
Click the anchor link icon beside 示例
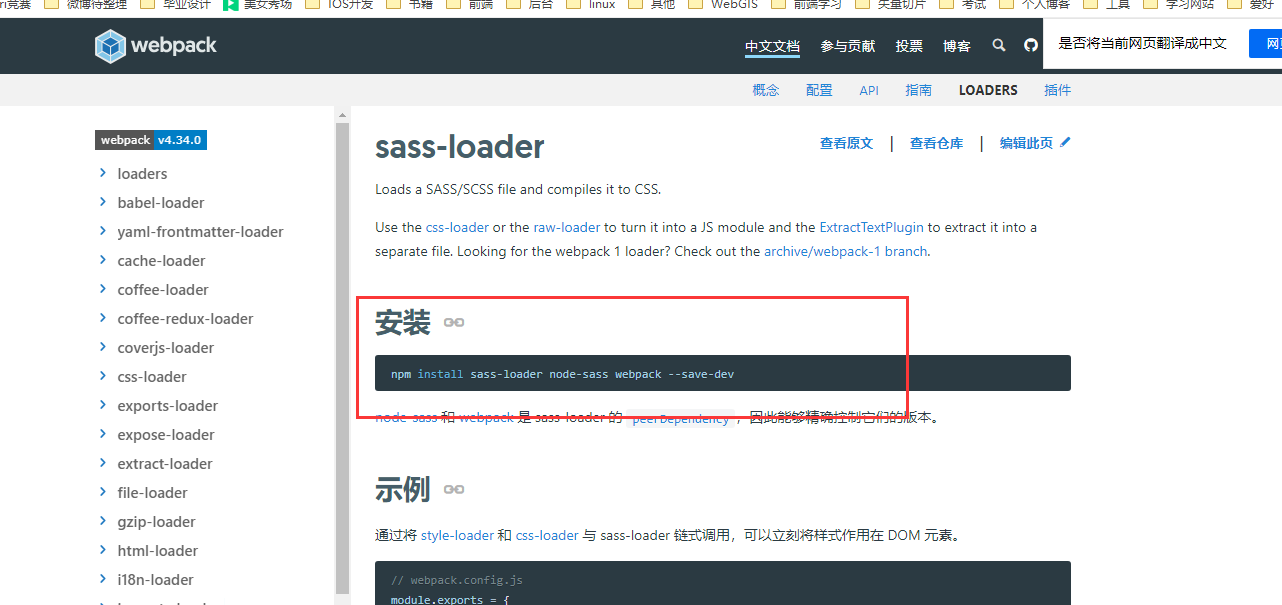tap(454, 490)
